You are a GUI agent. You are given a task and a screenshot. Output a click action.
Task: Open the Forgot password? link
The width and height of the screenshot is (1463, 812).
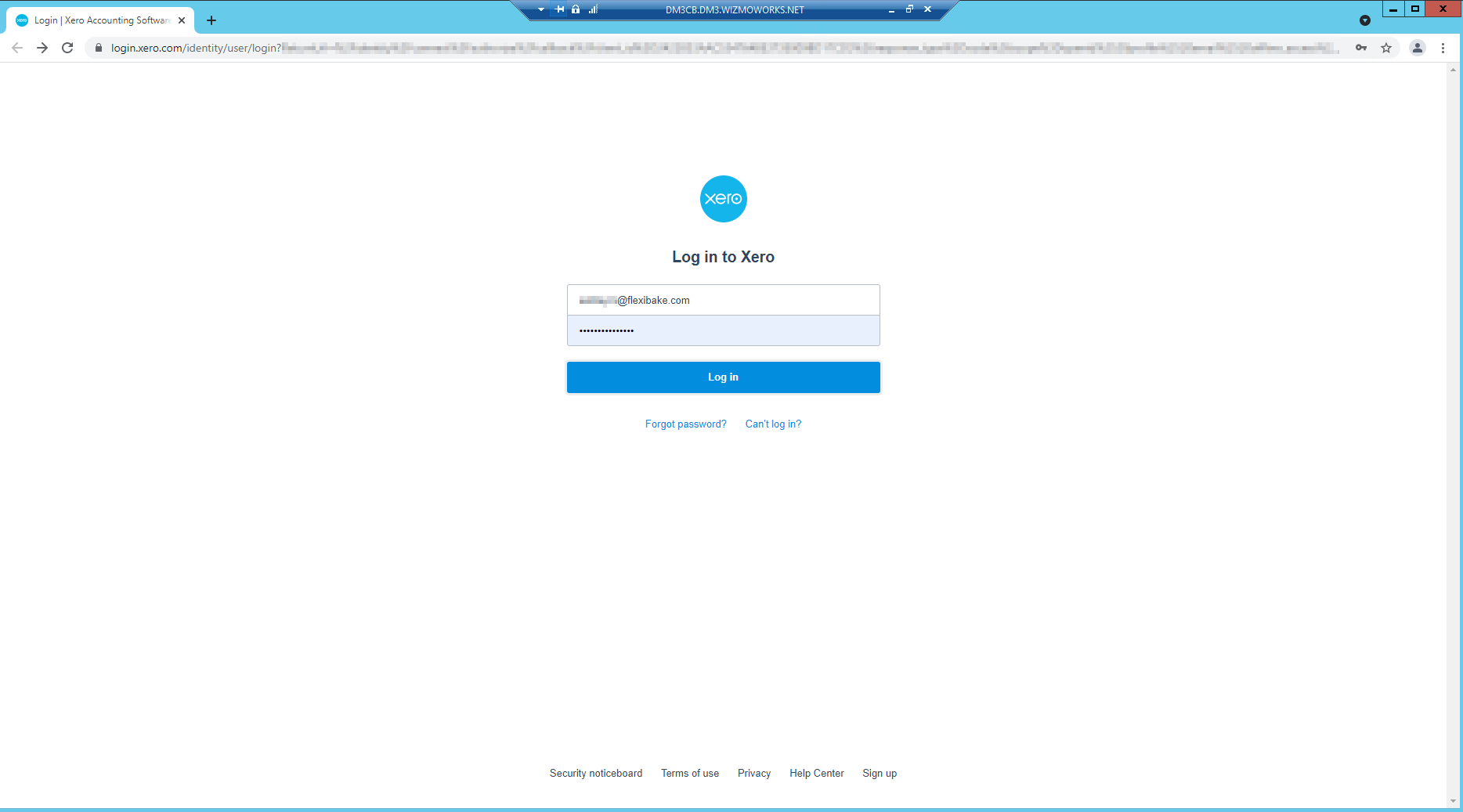pos(685,424)
